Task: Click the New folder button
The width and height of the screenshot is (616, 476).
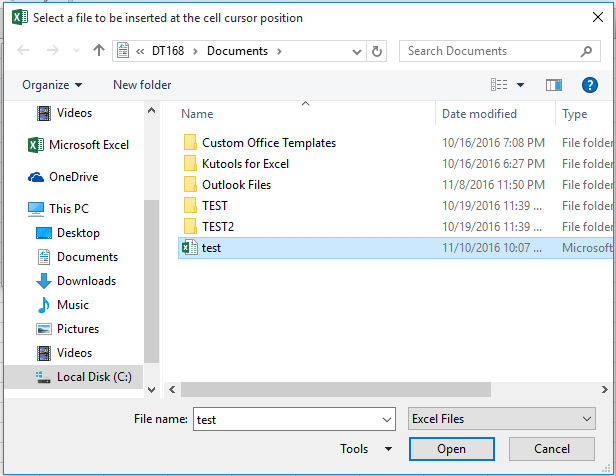Action: [142, 85]
